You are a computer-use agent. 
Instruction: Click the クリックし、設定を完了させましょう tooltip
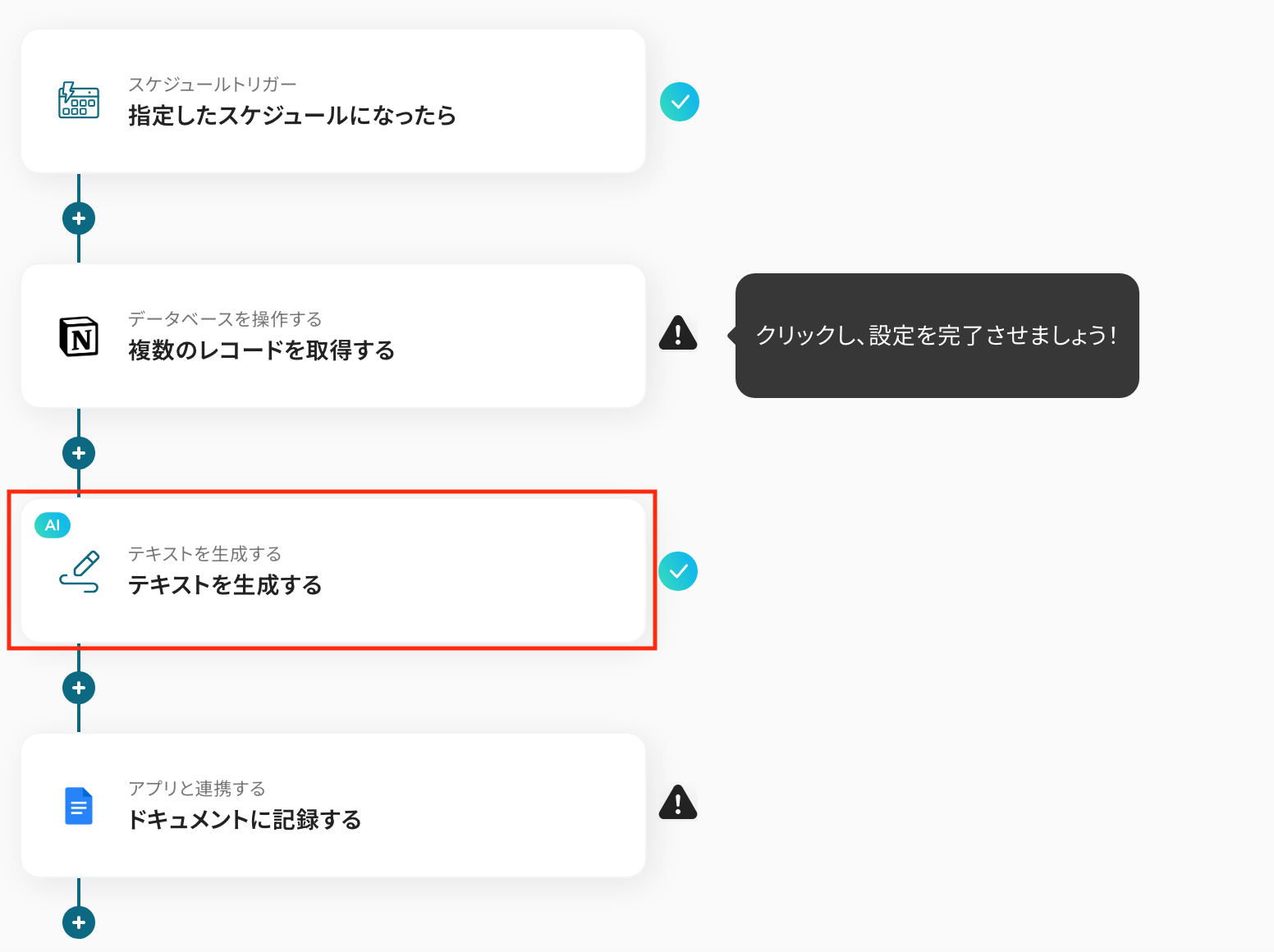(937, 336)
